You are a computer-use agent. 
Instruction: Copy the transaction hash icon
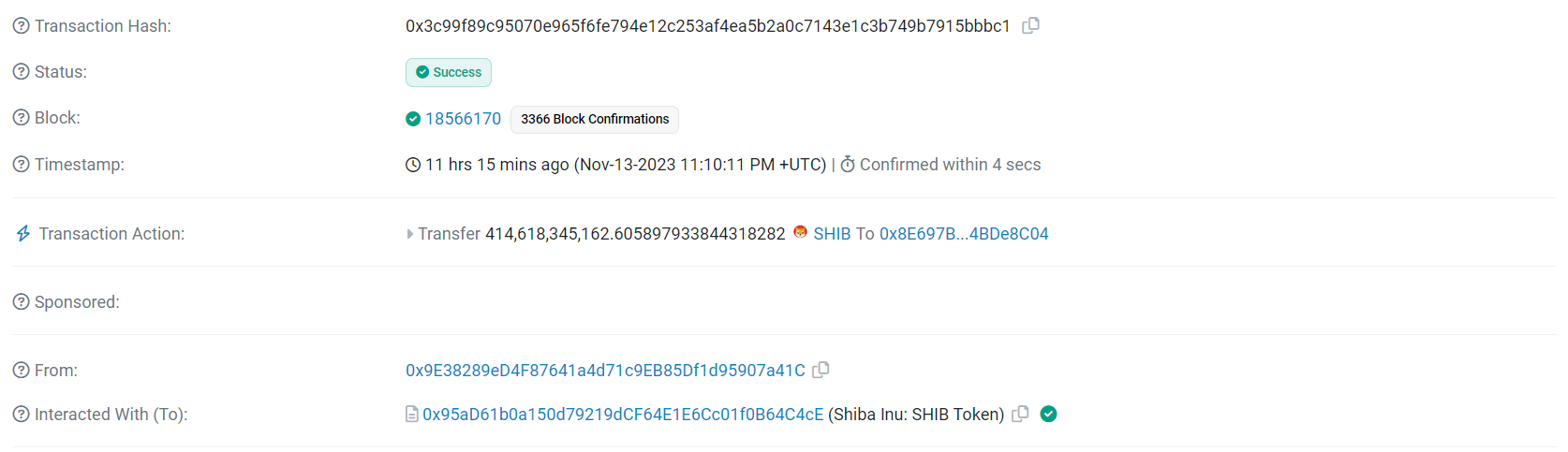click(x=1030, y=26)
